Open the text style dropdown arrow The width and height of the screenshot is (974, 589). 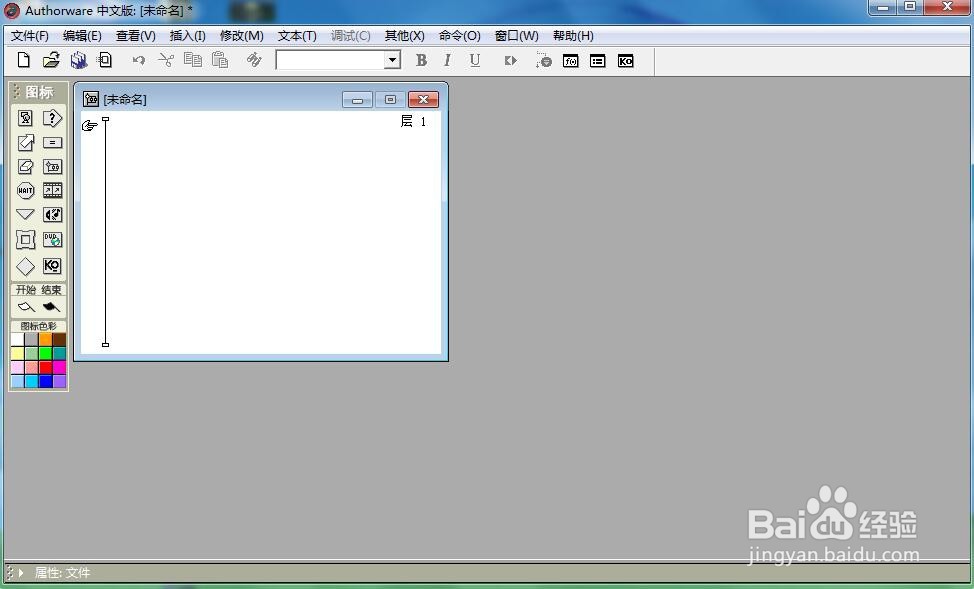click(x=392, y=60)
